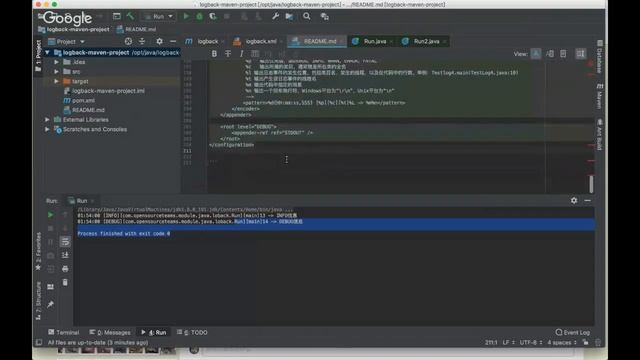Click Run with Coverage icon
Viewport: 640px width, 360px height.
[x=213, y=16]
